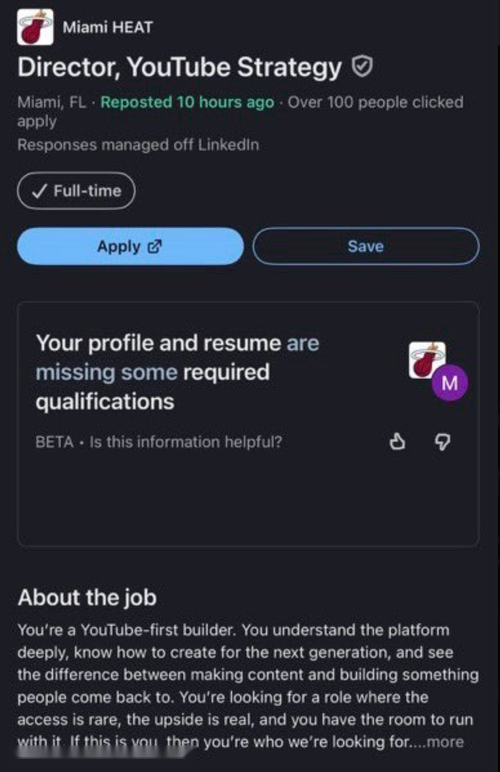Click the verified shield badge beside job title
500x772 pixels.
tap(362, 66)
